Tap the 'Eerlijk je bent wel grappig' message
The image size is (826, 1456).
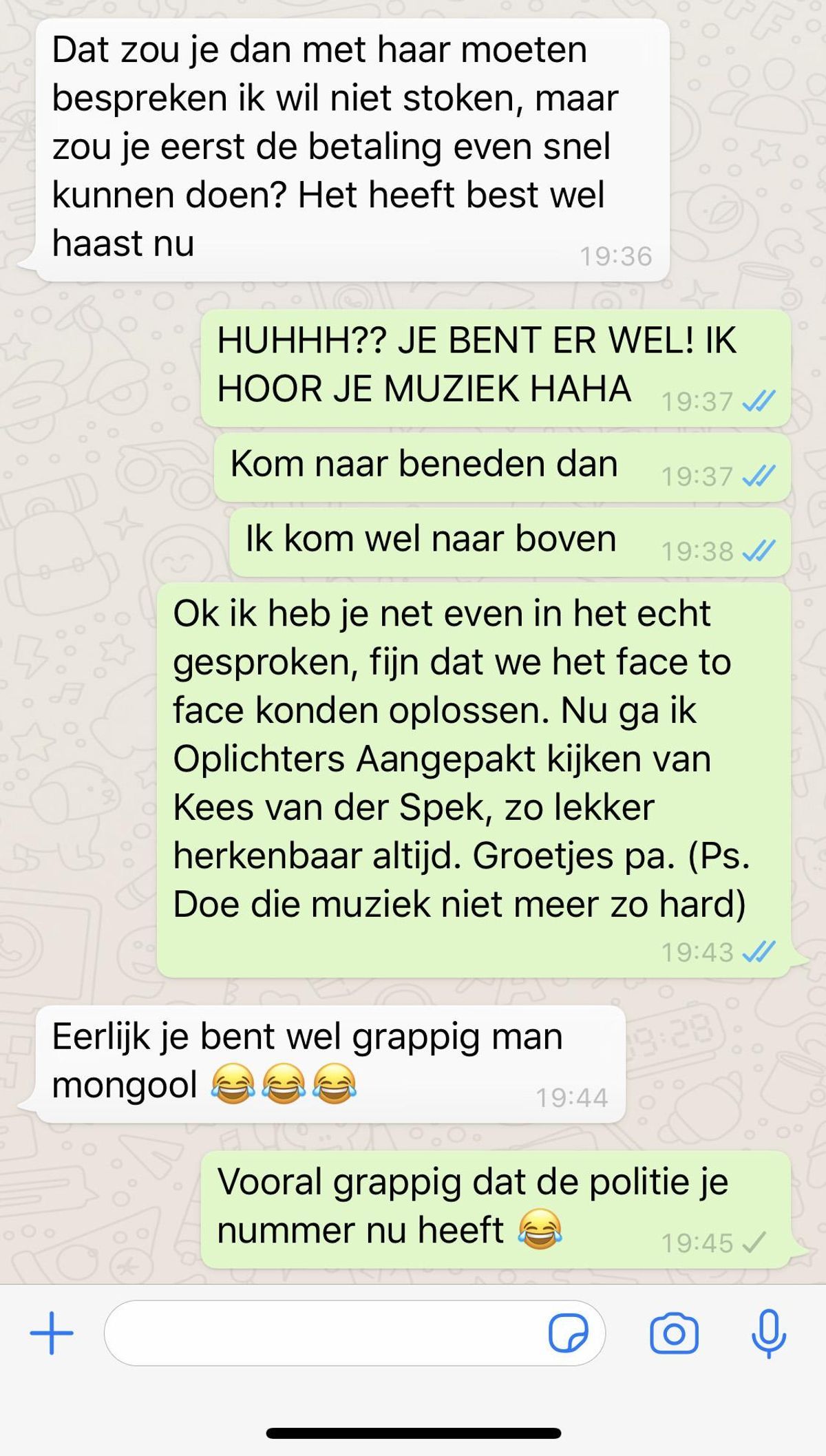[x=330, y=1064]
